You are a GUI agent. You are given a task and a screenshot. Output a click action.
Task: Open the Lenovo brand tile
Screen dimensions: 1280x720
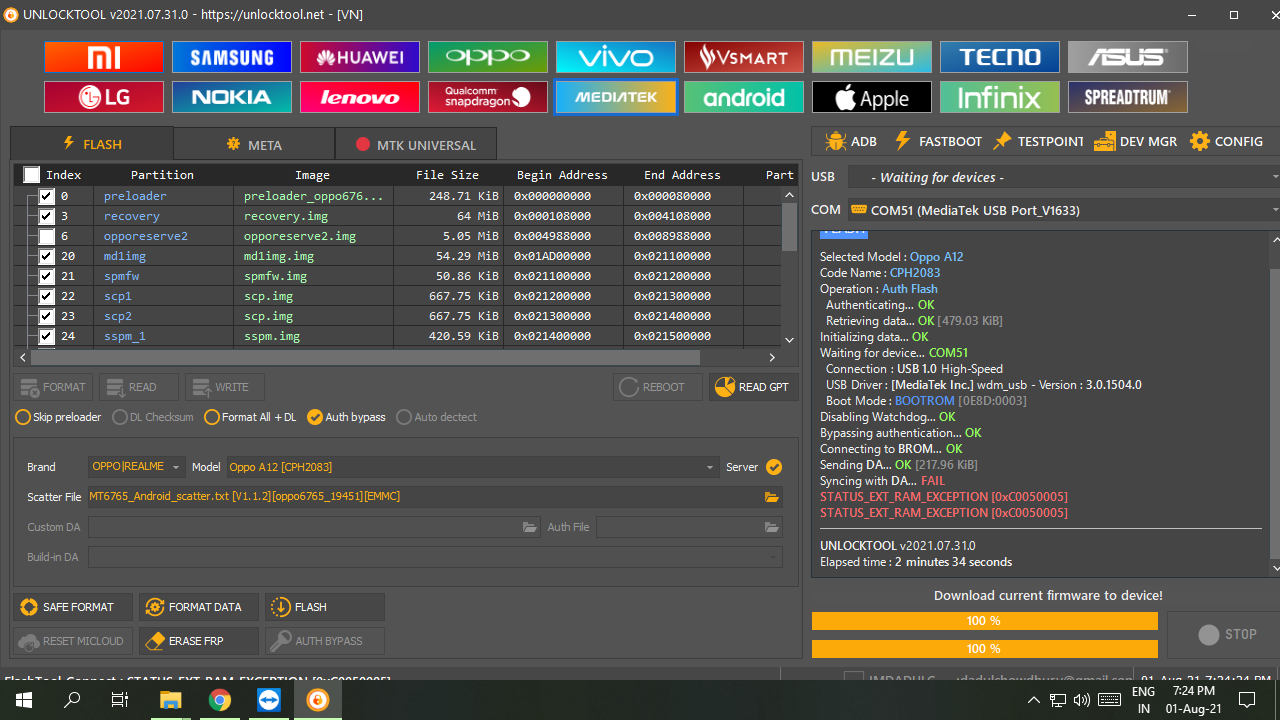tap(360, 97)
